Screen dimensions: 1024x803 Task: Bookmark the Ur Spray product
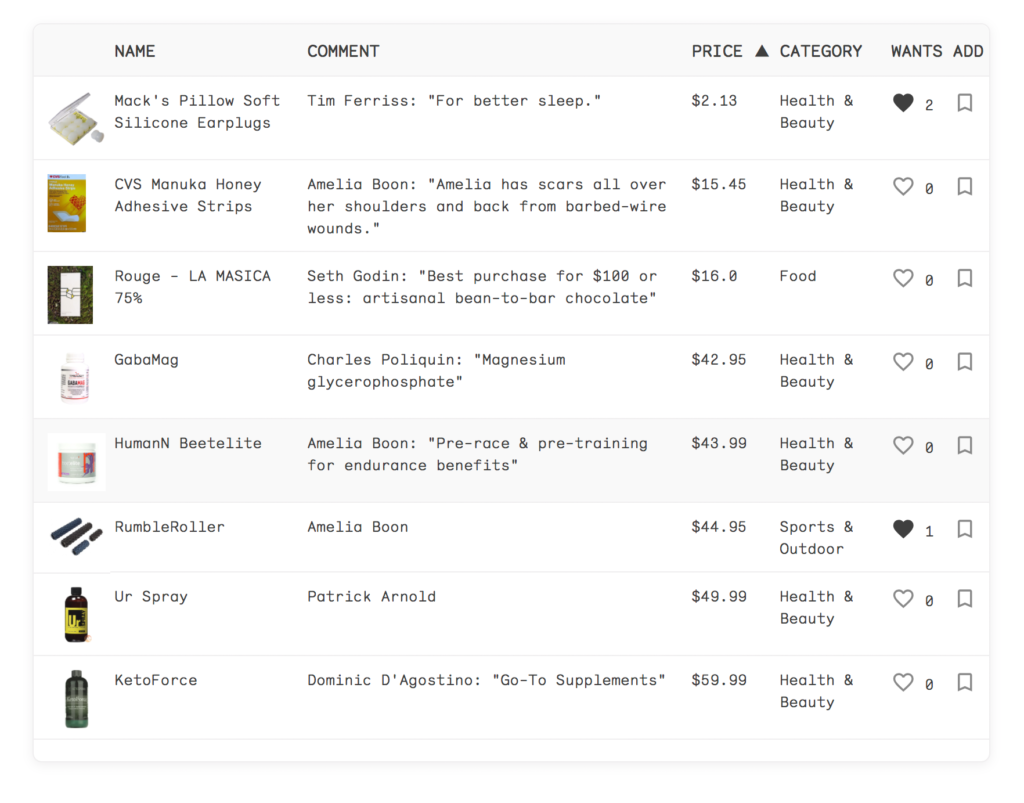point(965,599)
